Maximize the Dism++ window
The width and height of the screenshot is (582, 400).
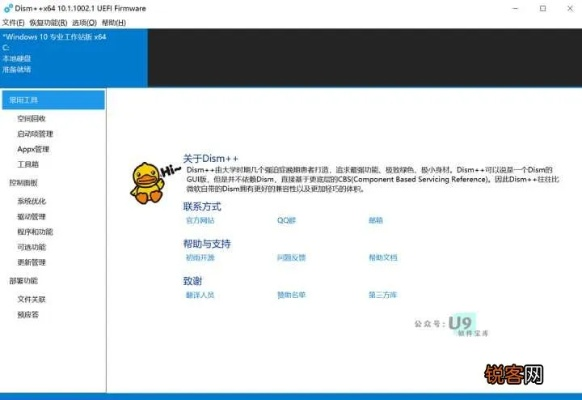point(543,8)
